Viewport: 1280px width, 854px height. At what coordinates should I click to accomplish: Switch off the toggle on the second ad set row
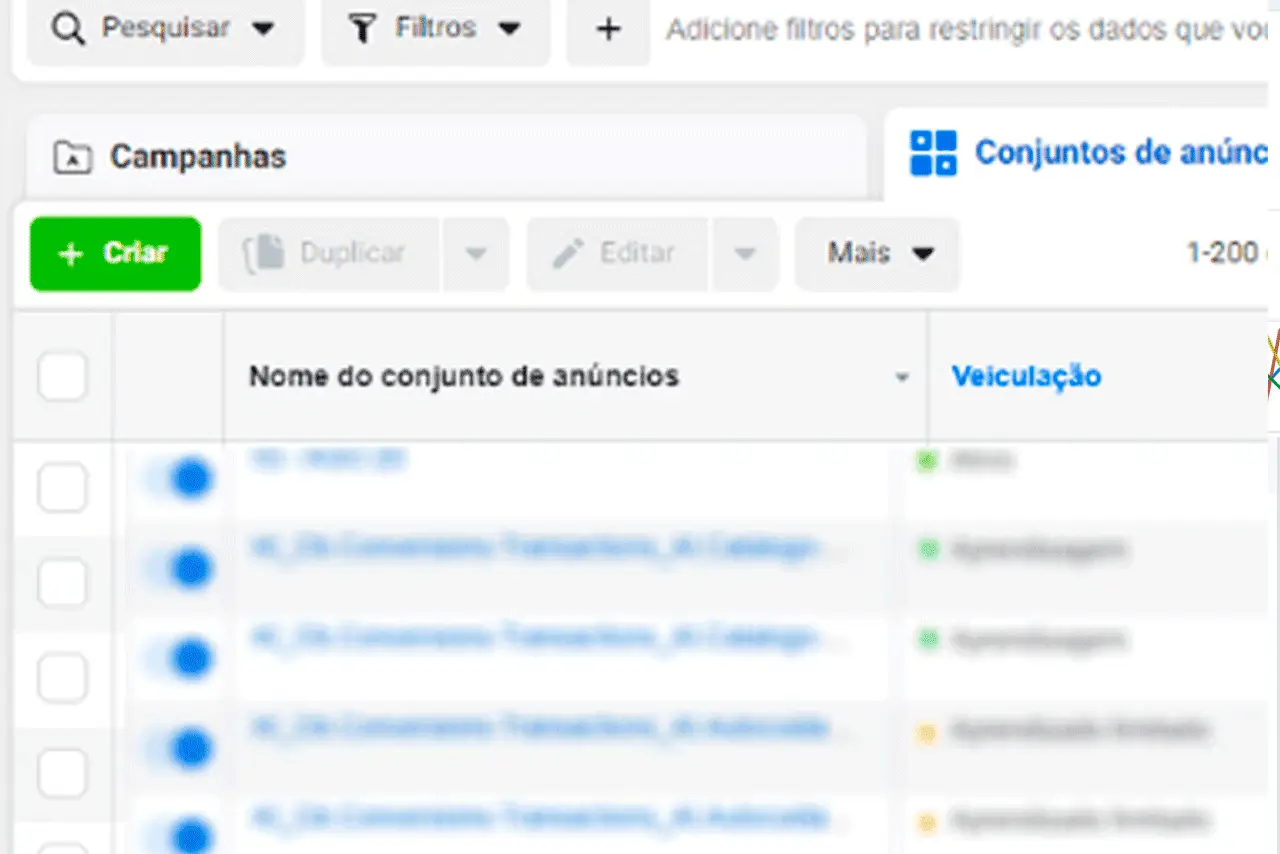click(180, 568)
